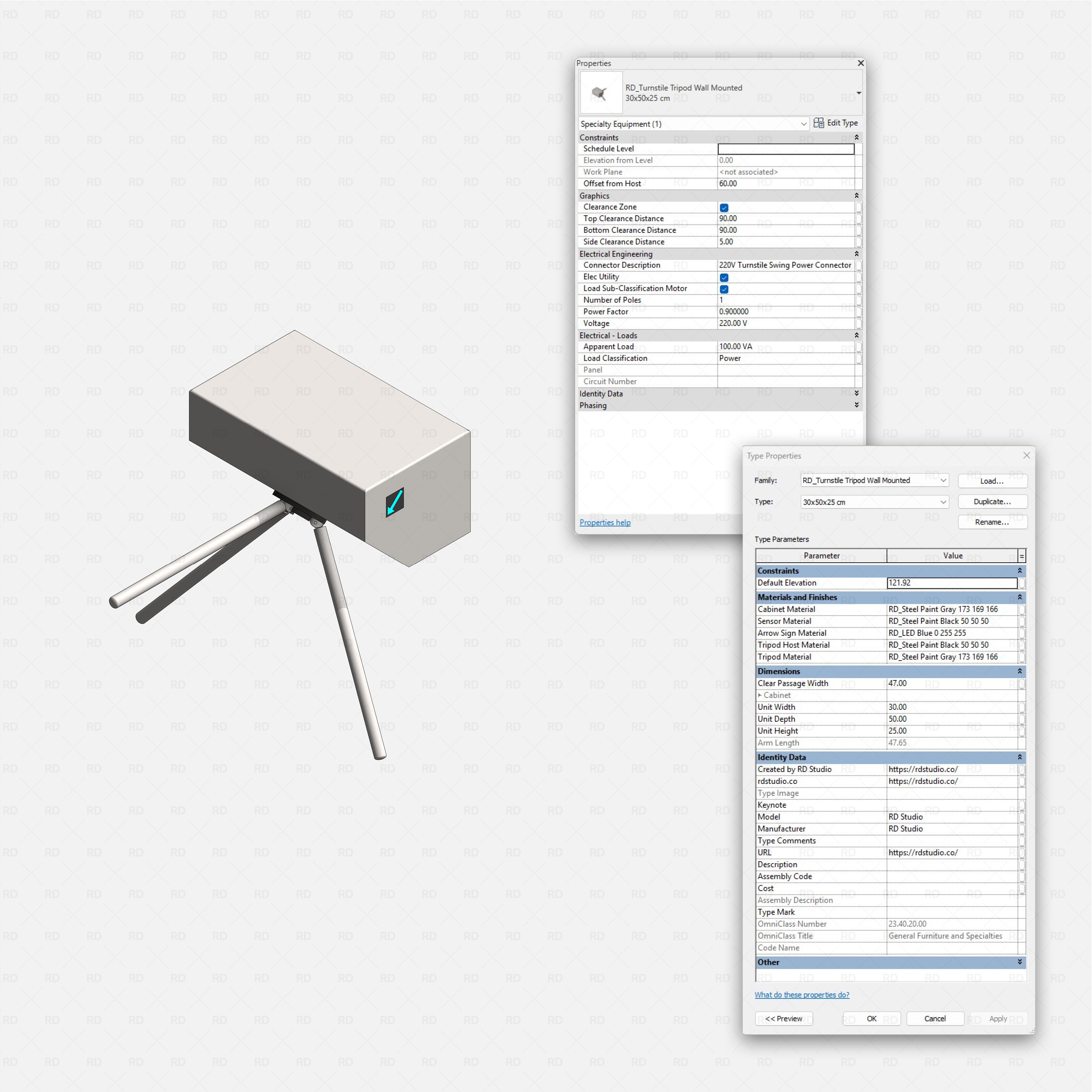Open the type selector dropdown arrow in Properties
This screenshot has height=1092, width=1092.
859,93
